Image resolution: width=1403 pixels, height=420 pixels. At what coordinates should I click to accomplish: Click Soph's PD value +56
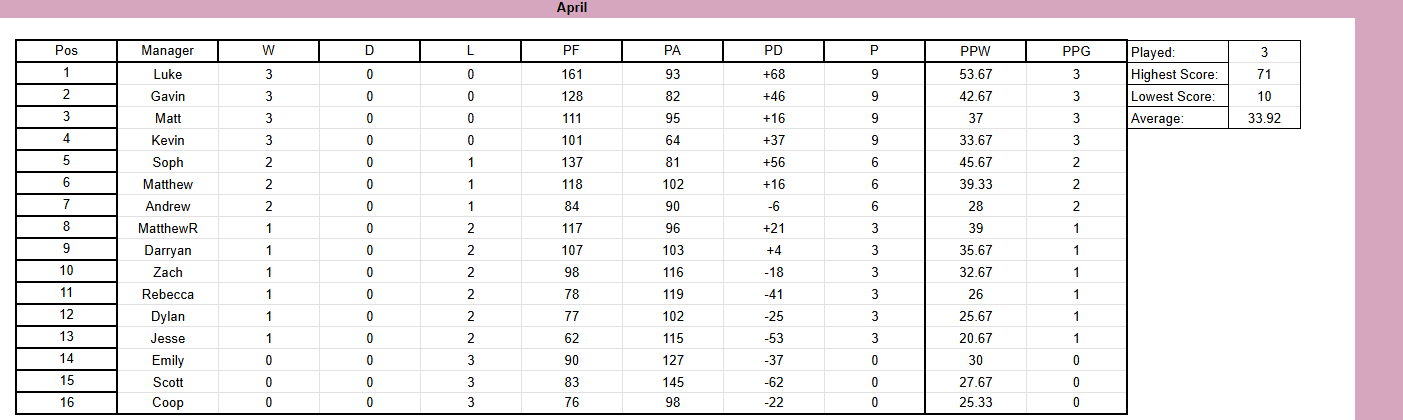point(773,162)
